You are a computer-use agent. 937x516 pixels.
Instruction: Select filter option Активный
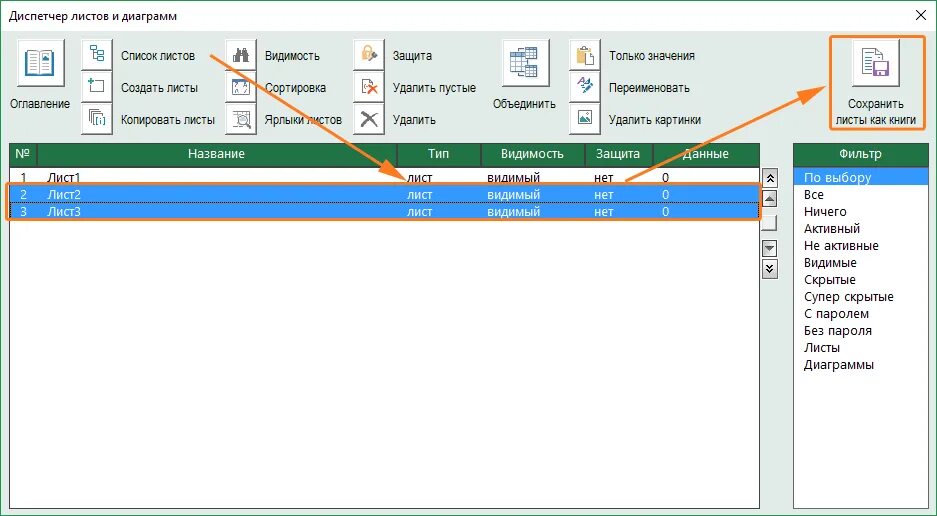coord(861,228)
